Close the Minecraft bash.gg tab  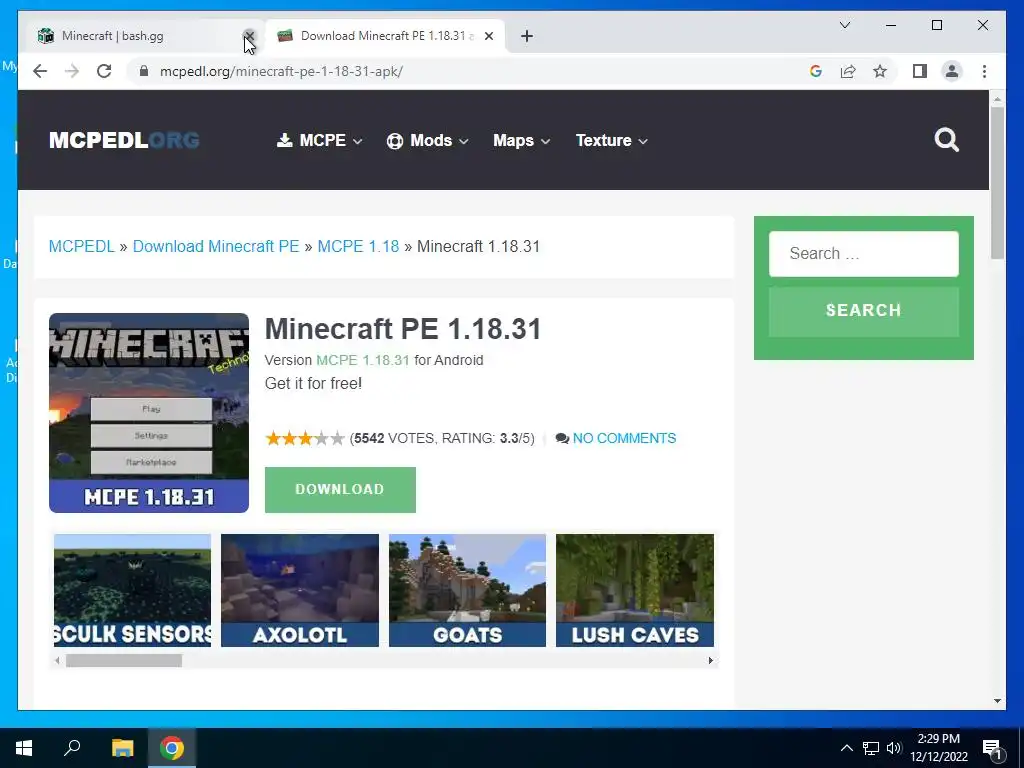(x=249, y=36)
